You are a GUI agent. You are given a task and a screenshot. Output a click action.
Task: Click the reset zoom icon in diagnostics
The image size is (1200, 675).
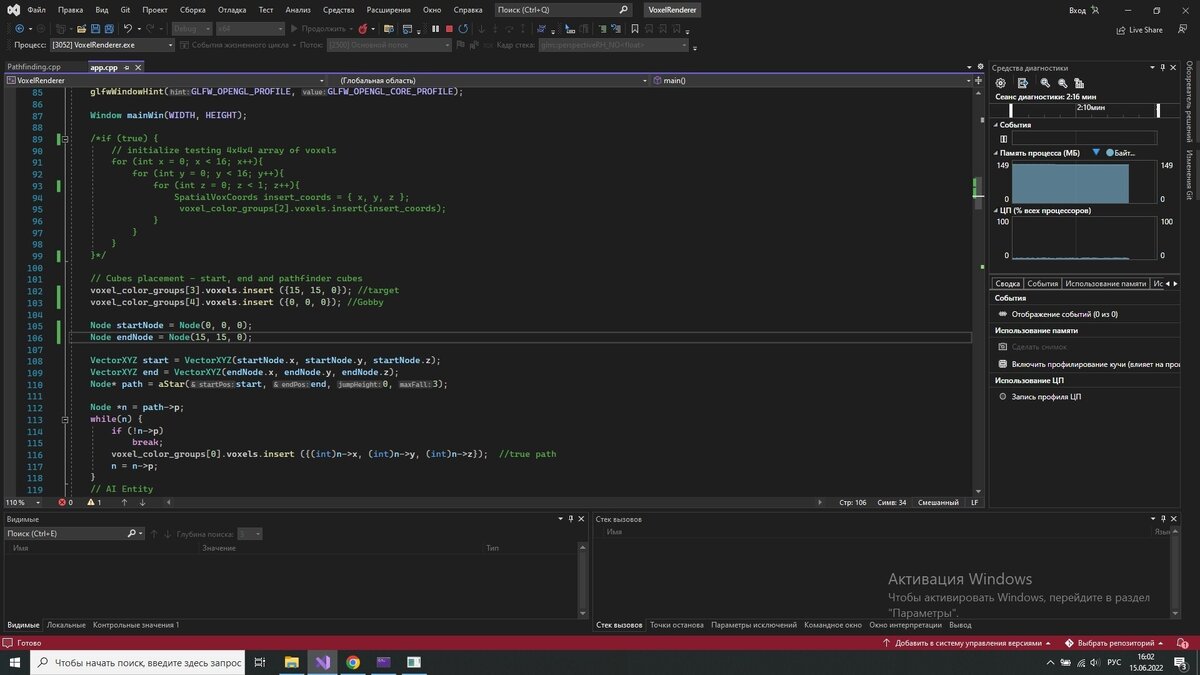1080,83
